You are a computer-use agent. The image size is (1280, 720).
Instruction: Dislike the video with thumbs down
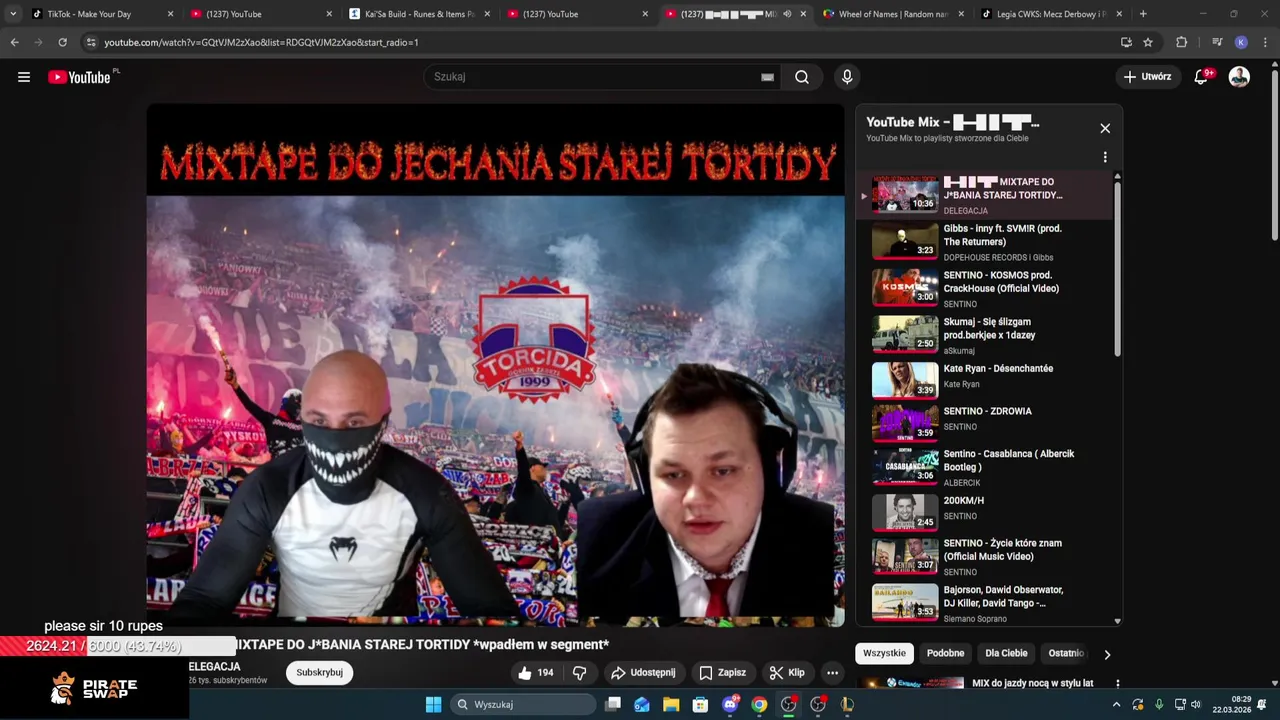click(580, 673)
